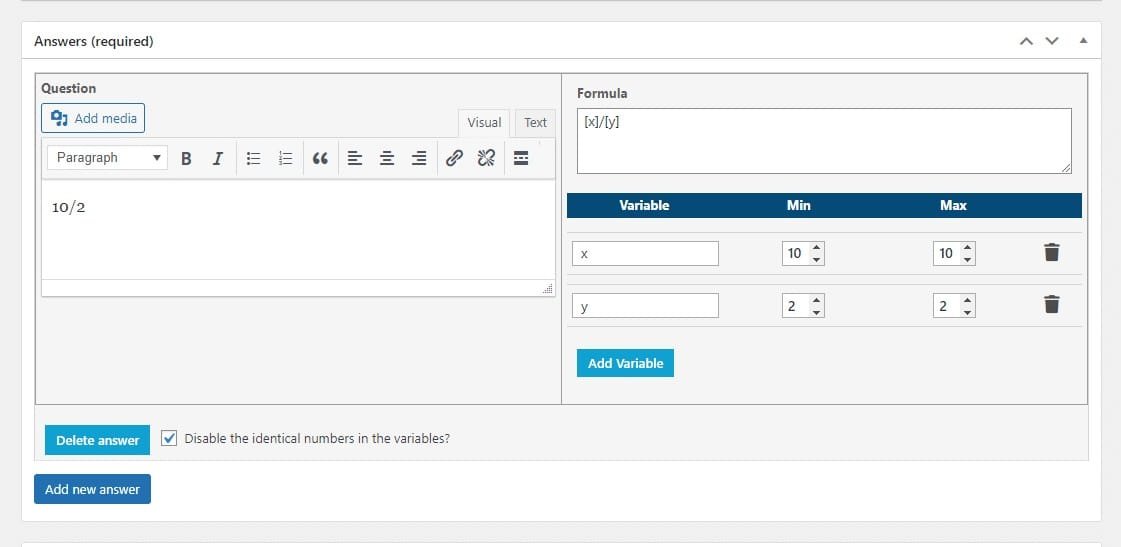Click the Delete answer button
This screenshot has width=1121, height=547.
97,440
